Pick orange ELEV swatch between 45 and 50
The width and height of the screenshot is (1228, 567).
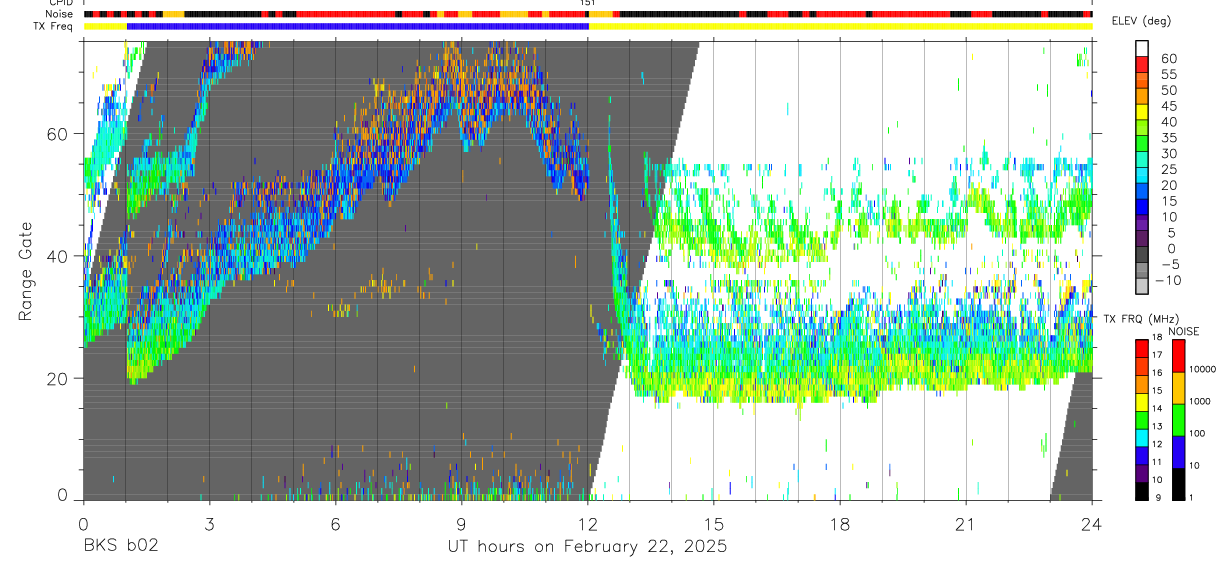(x=1142, y=98)
